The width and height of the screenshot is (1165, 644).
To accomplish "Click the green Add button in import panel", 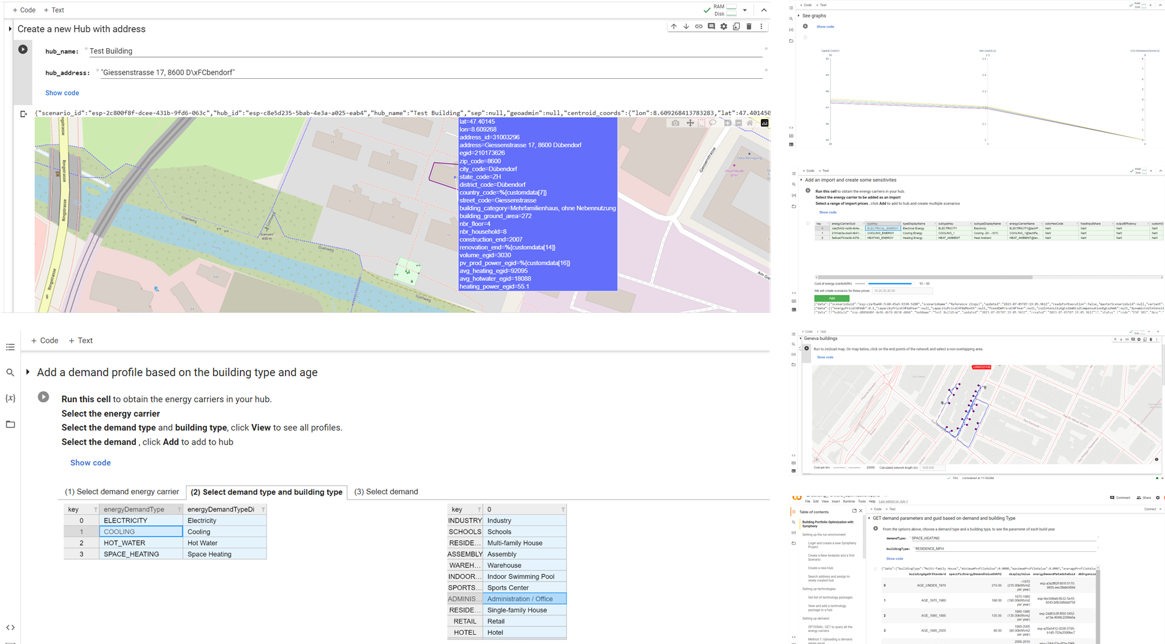I will [830, 297].
